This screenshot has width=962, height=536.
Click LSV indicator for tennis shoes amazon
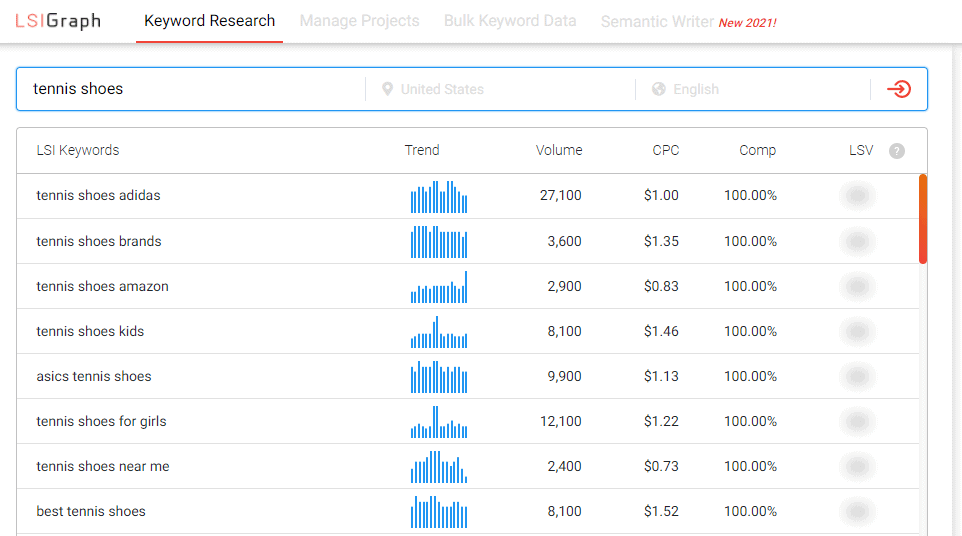click(857, 286)
